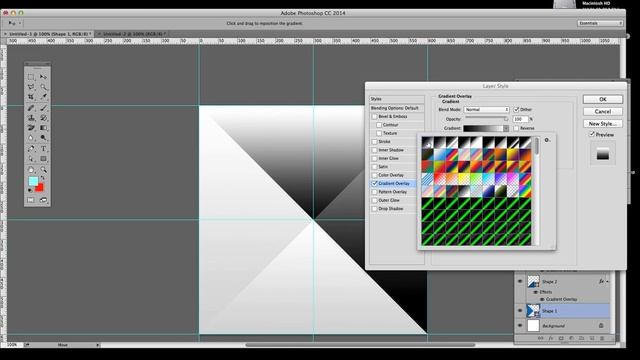Viewport: 640px width, 360px height.
Task: Open the Essentials workspace dropdown
Action: click(600, 23)
